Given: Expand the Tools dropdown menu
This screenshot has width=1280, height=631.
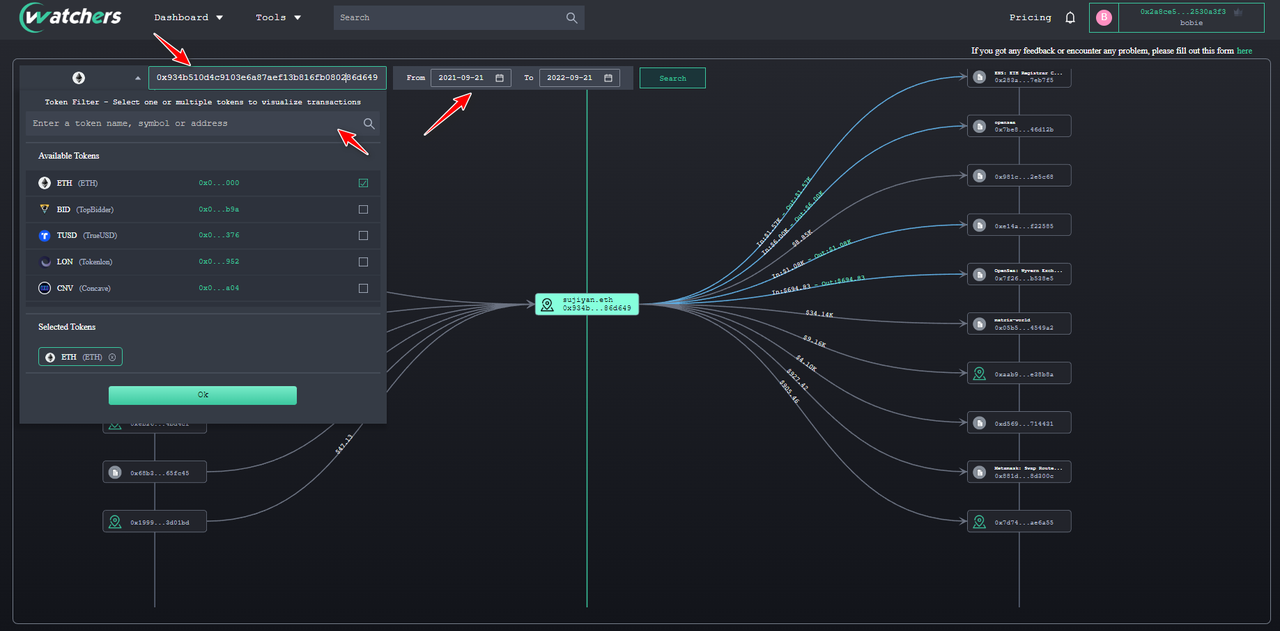Looking at the screenshot, I should coord(278,18).
